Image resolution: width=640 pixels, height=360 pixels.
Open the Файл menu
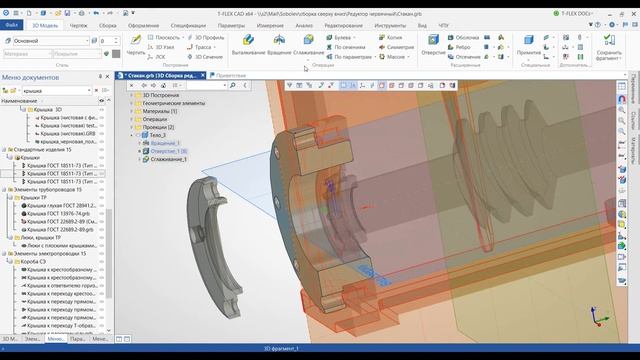(11, 25)
